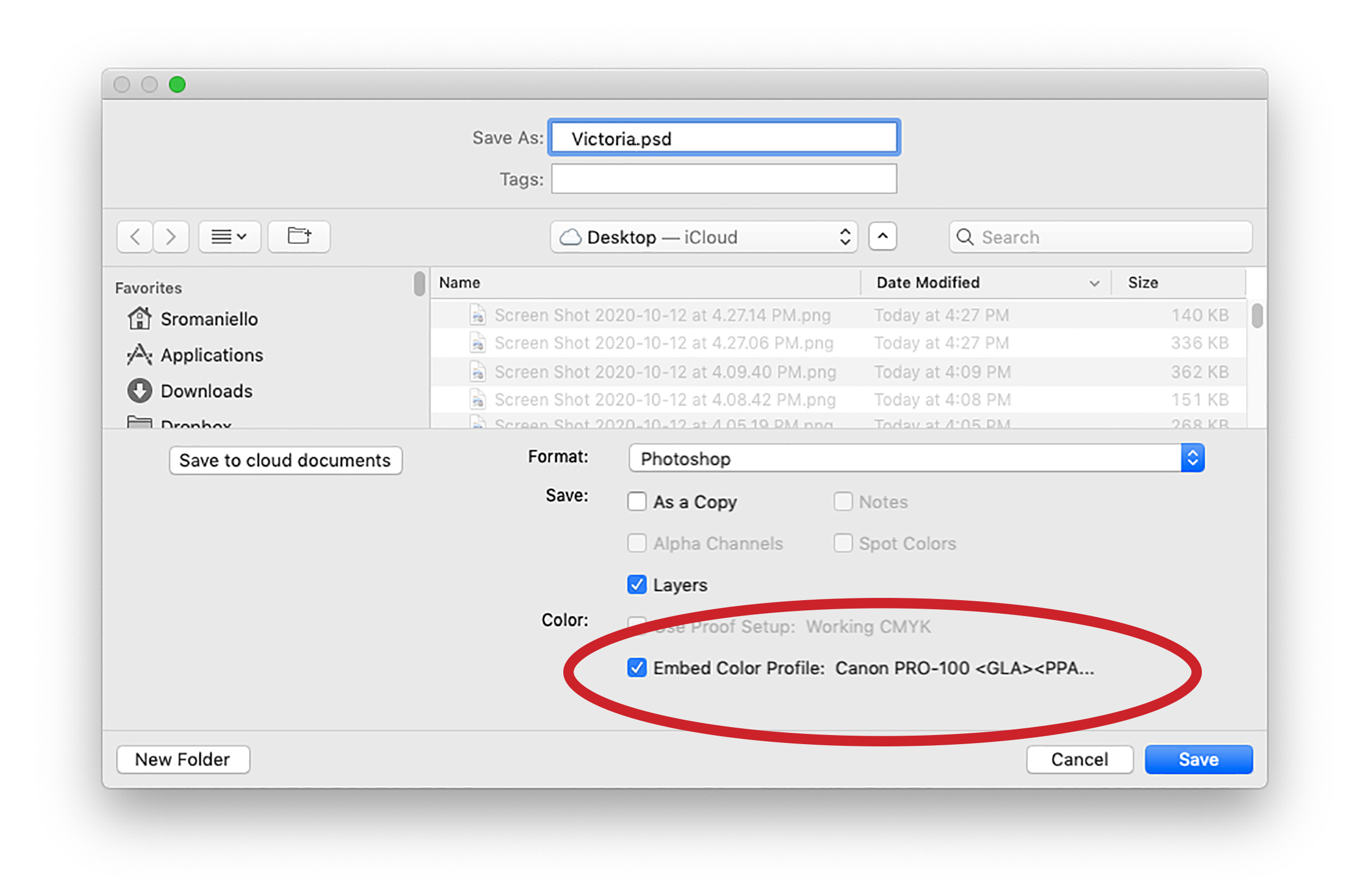Open the Downloads folder from sidebar
Image resolution: width=1360 pixels, height=896 pixels.
click(206, 391)
